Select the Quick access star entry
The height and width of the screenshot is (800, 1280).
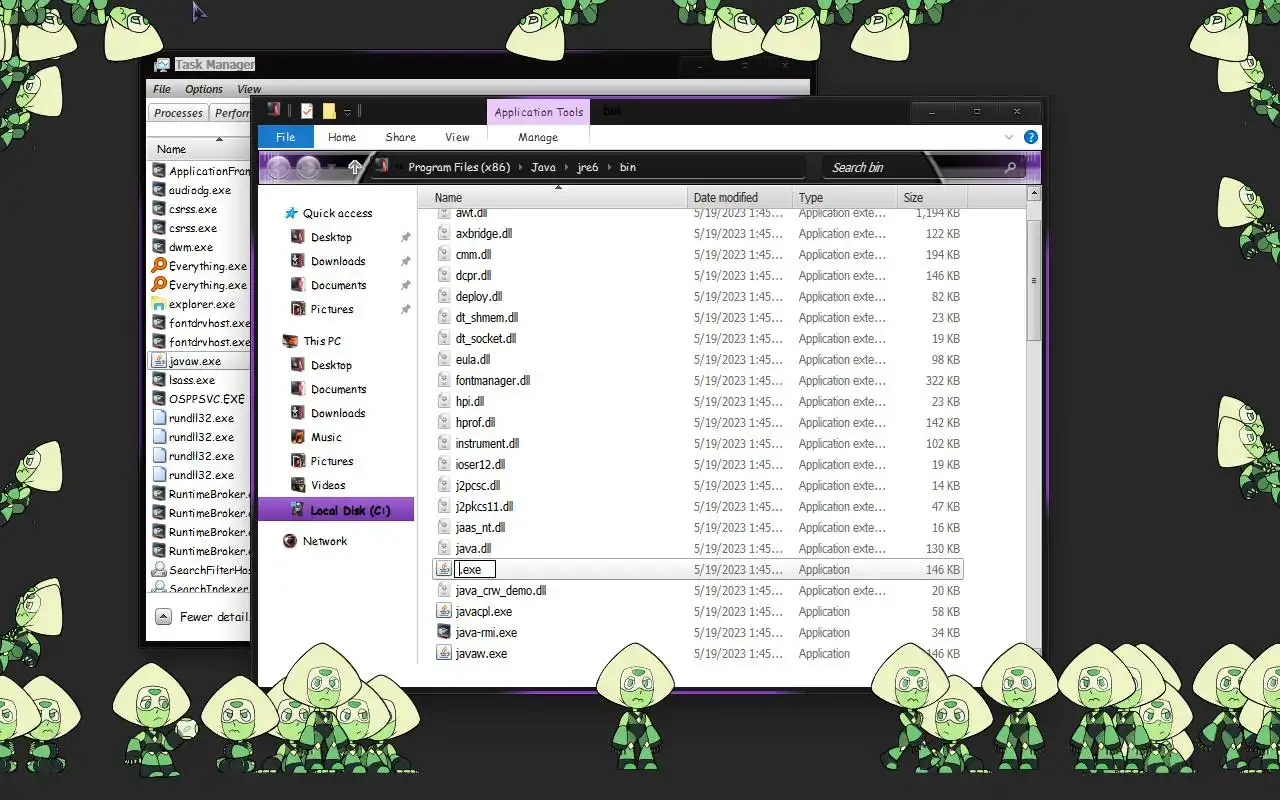coord(328,213)
